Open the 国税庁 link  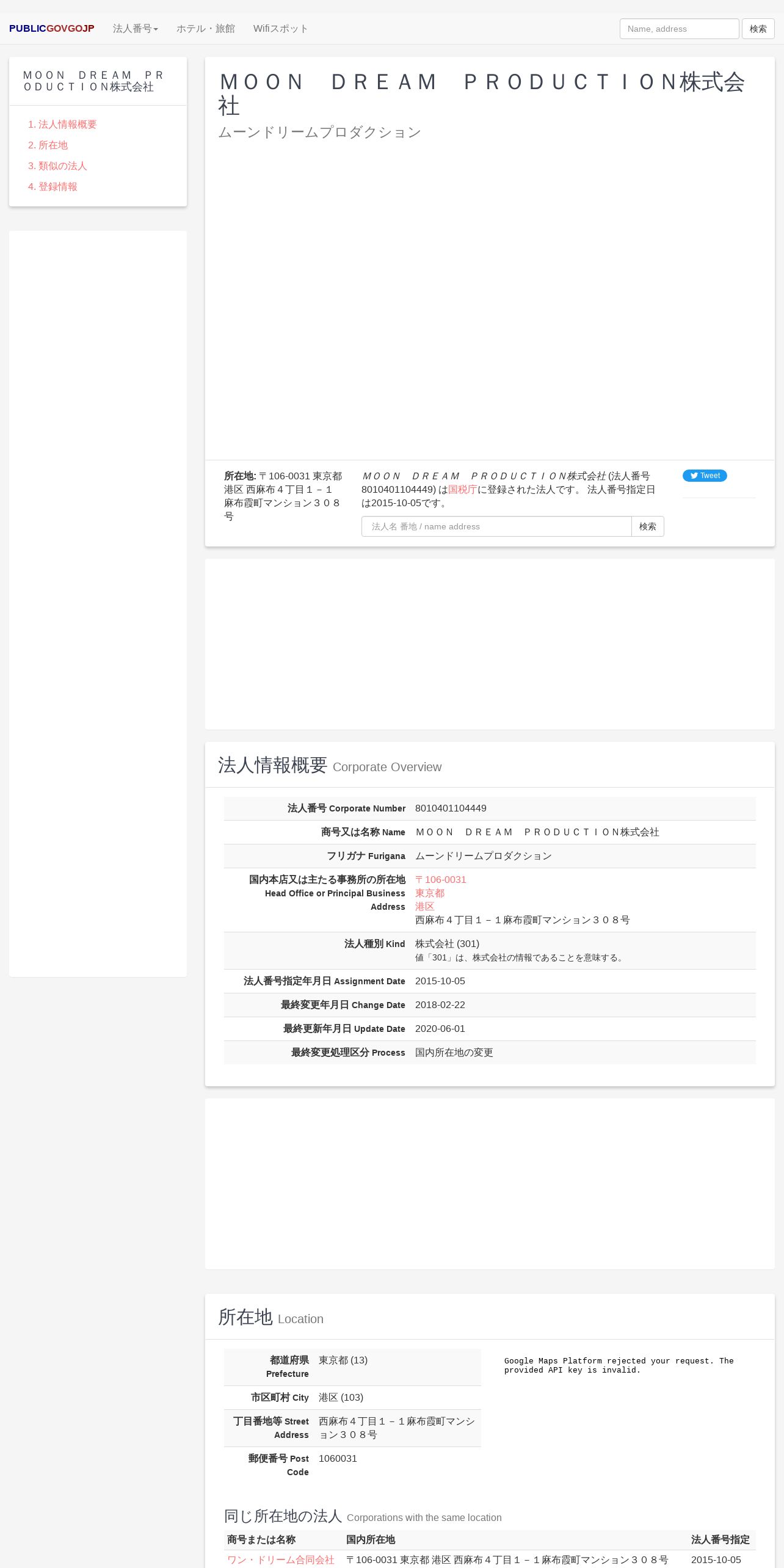pos(462,489)
